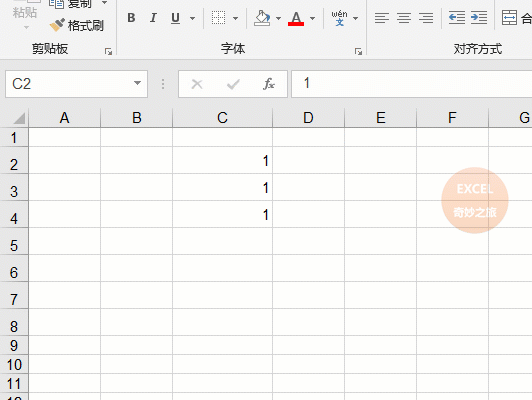Select column C header

click(x=222, y=118)
